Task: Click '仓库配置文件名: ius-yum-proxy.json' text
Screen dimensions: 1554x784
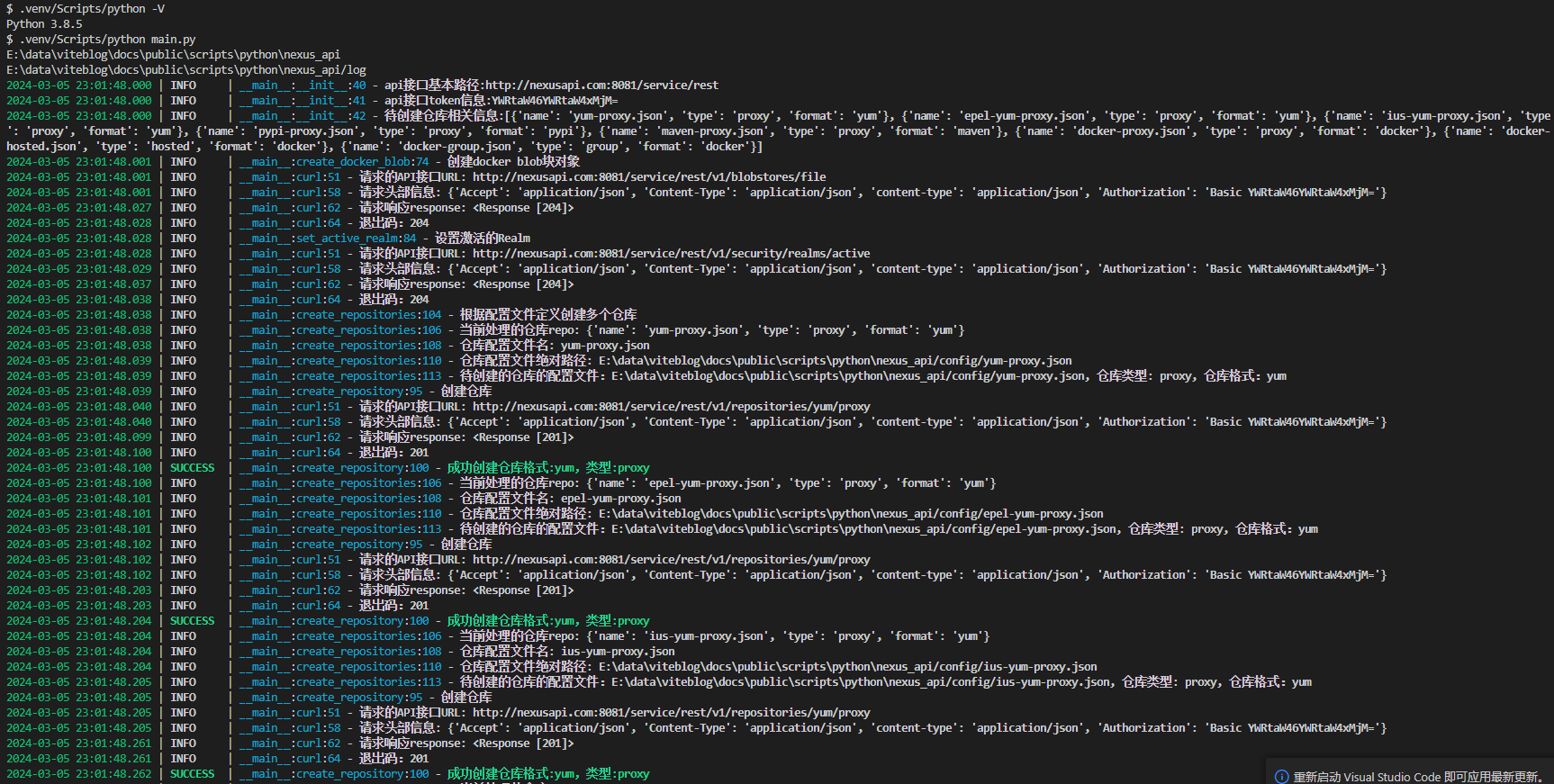Action: pyautogui.click(x=567, y=652)
